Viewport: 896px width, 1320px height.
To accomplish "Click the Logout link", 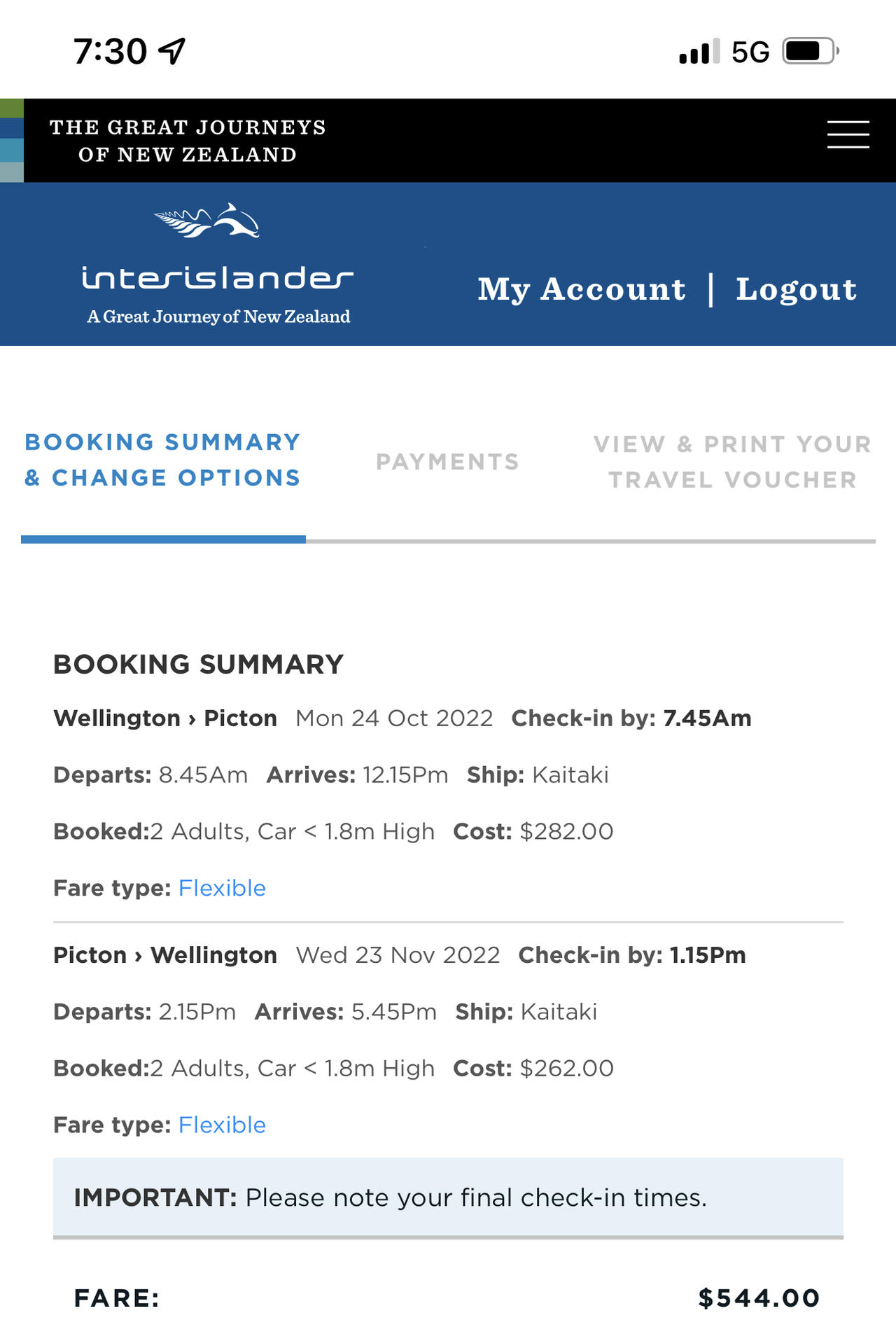I will [796, 289].
